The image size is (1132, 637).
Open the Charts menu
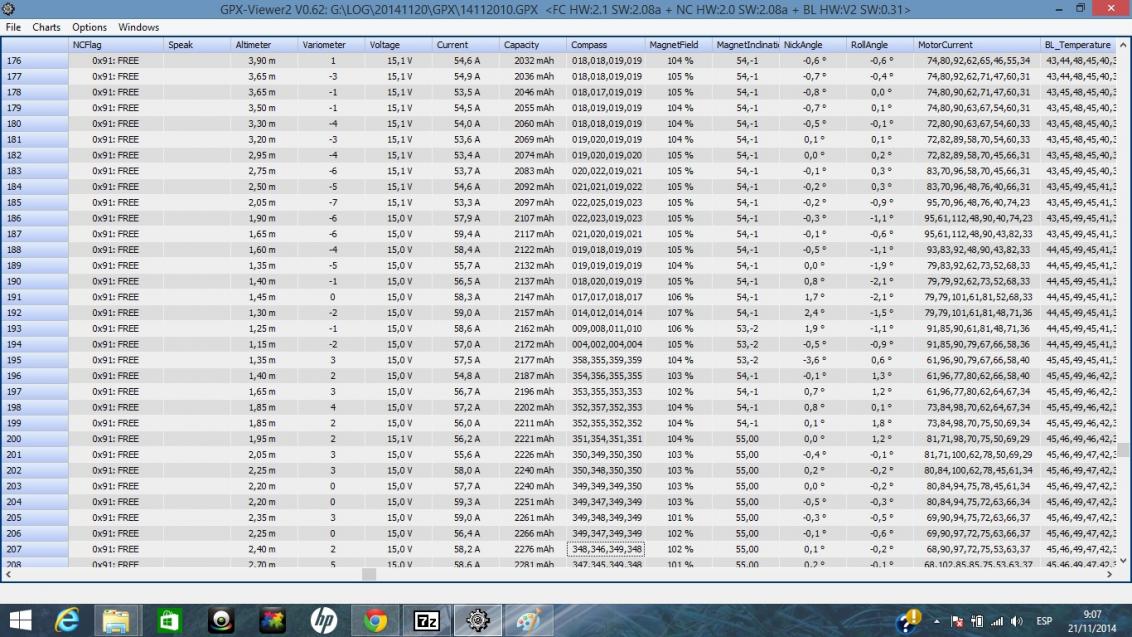(46, 27)
